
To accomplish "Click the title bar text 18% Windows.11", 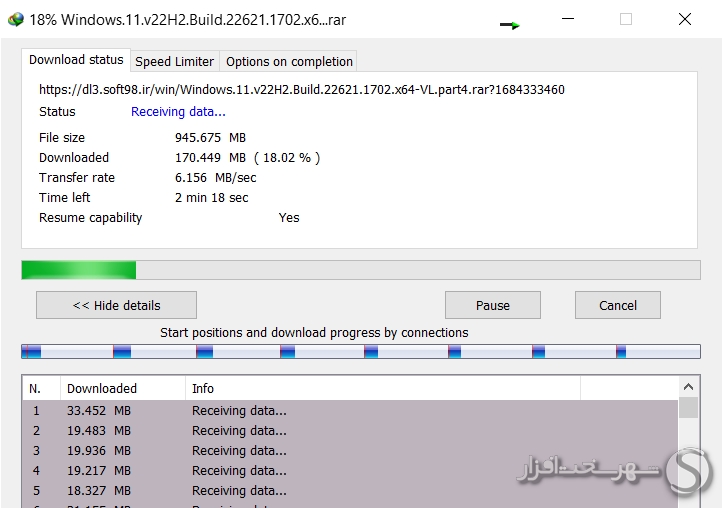I will [x=187, y=20].
